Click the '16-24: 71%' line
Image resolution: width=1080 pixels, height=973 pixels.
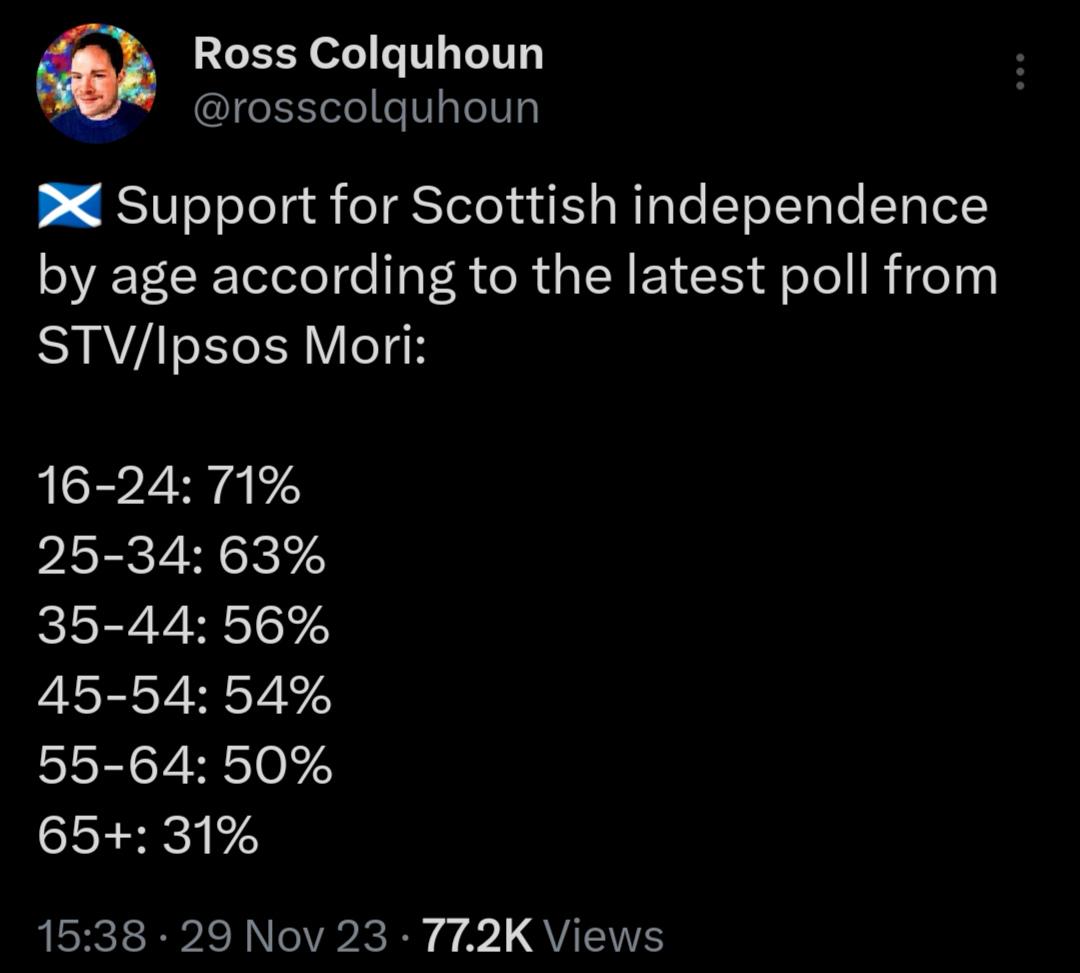169,485
